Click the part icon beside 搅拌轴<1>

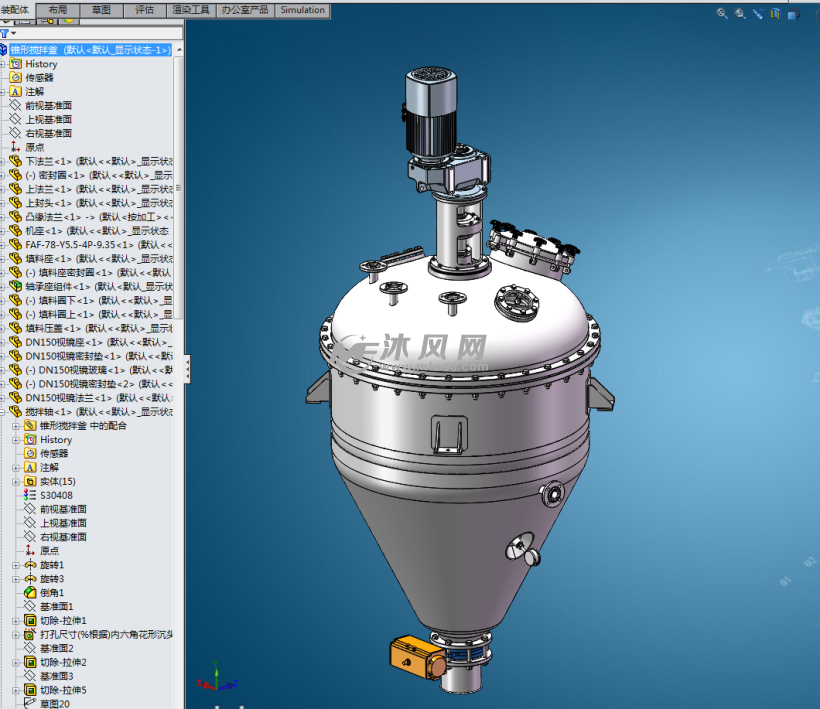[16, 411]
